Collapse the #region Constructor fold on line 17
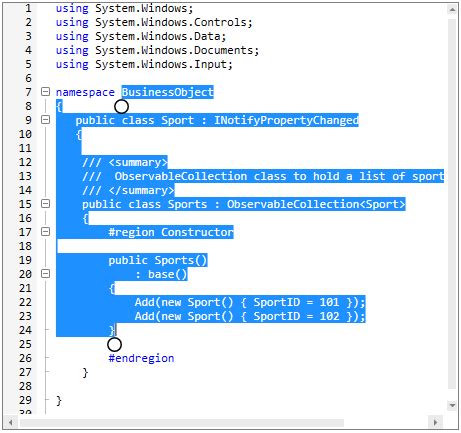The height and width of the screenshot is (433, 461). click(x=45, y=232)
